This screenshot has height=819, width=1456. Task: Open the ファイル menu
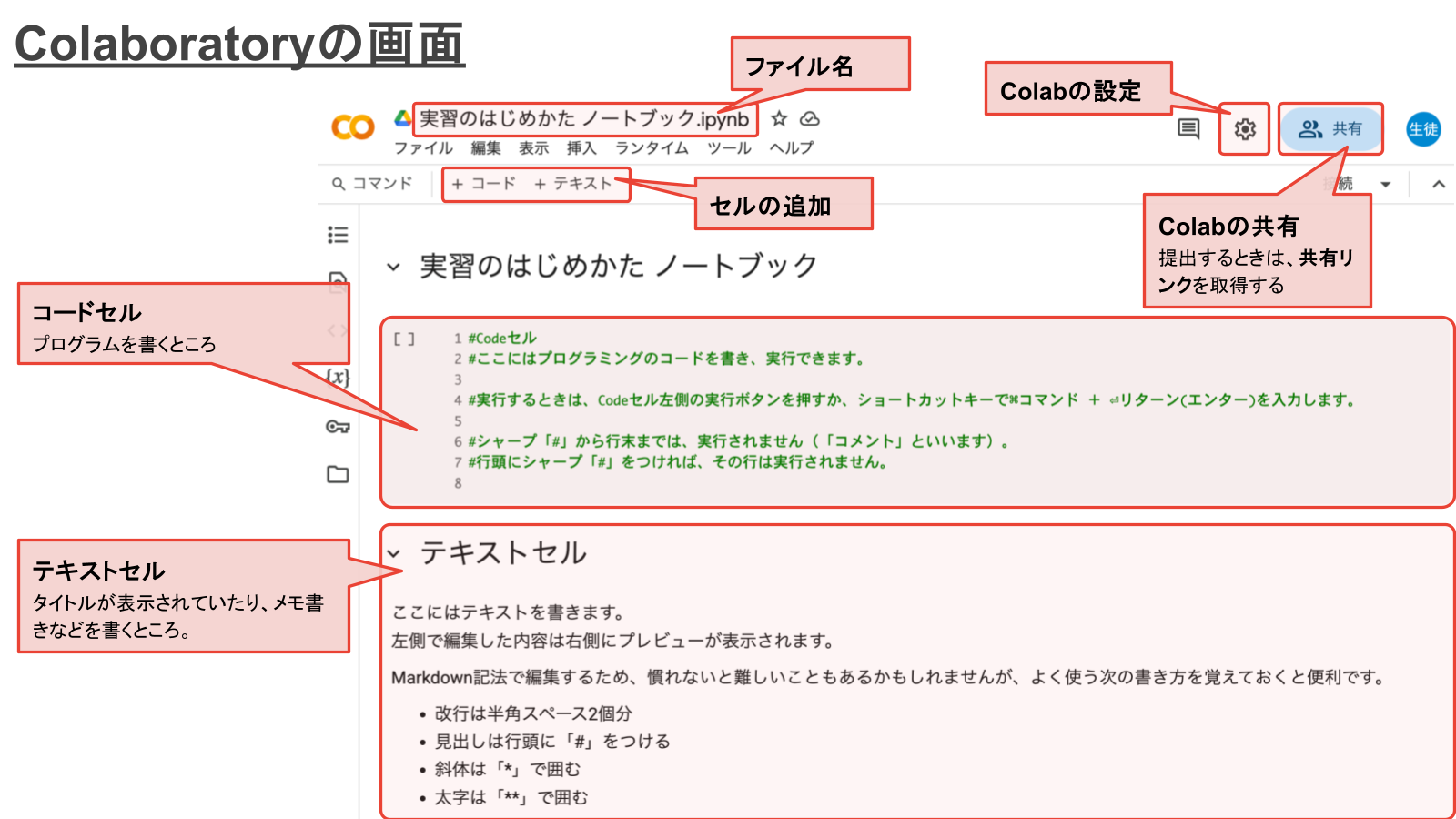(x=423, y=148)
